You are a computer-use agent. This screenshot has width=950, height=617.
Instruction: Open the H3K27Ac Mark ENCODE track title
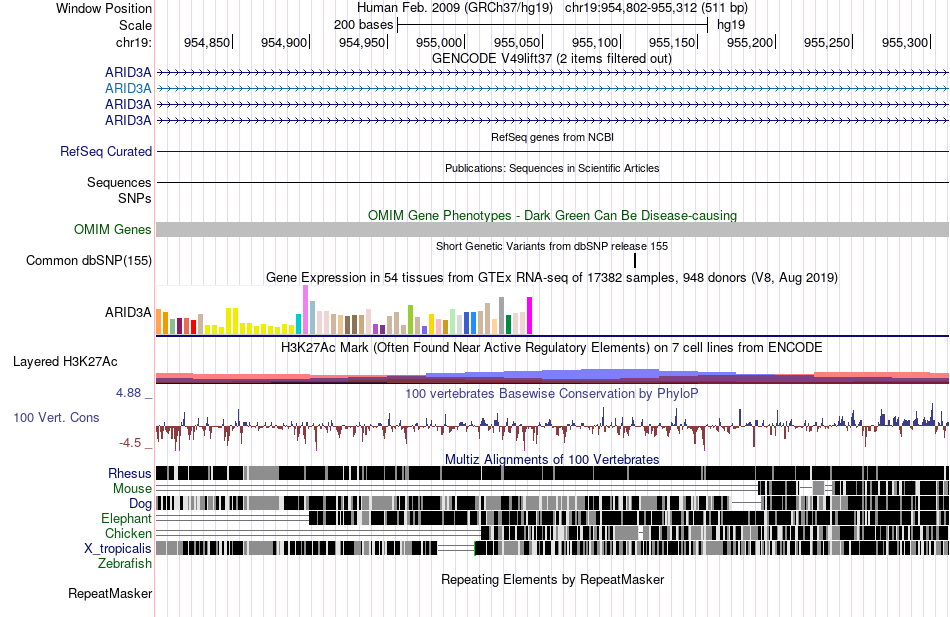pyautogui.click(x=552, y=348)
